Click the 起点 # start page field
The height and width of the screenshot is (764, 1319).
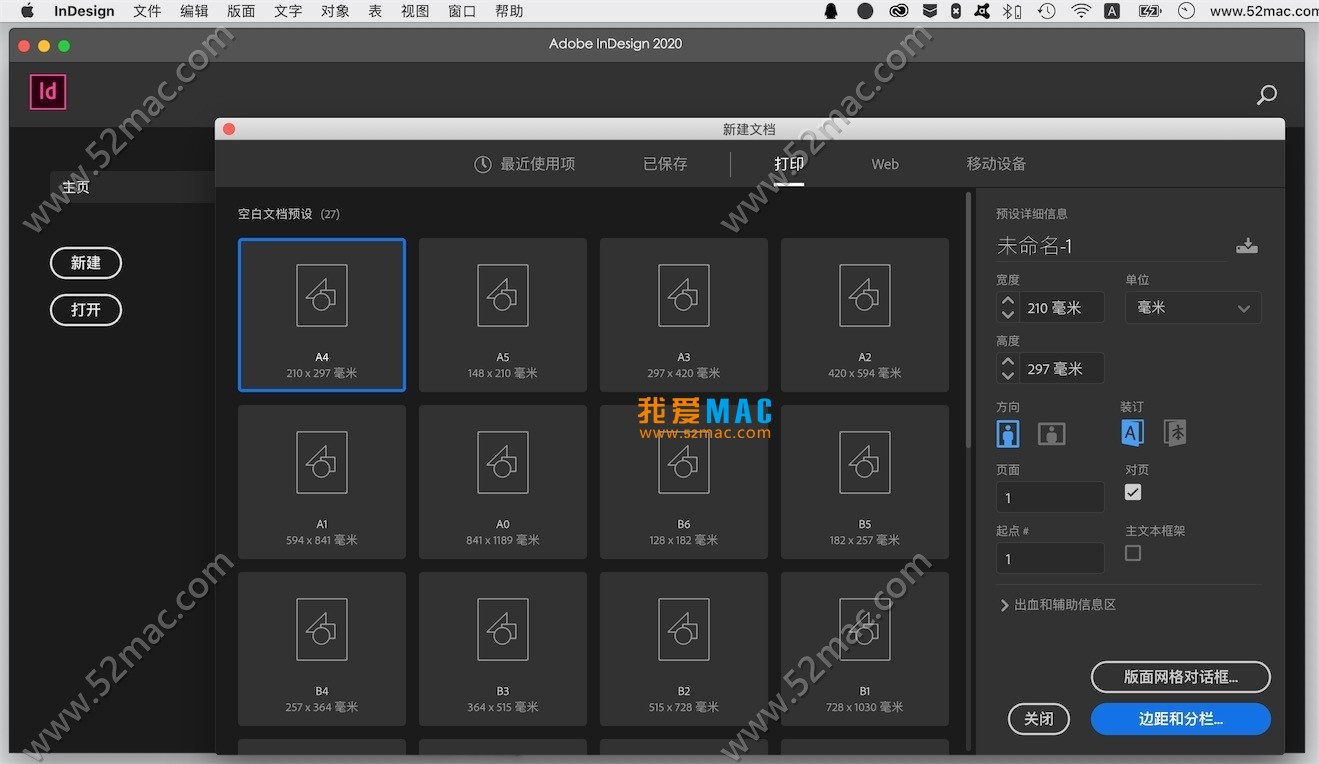1050,558
